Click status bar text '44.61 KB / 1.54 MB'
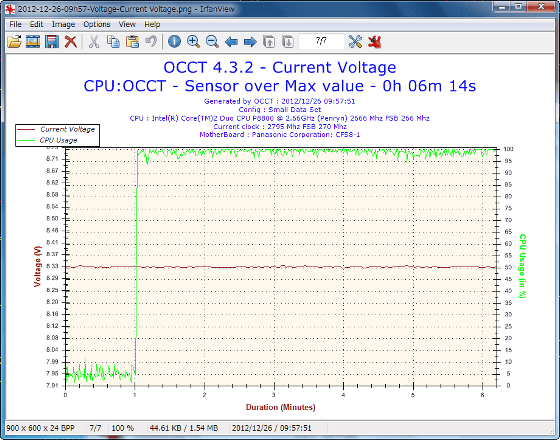This screenshot has width=560, height=440. click(184, 428)
